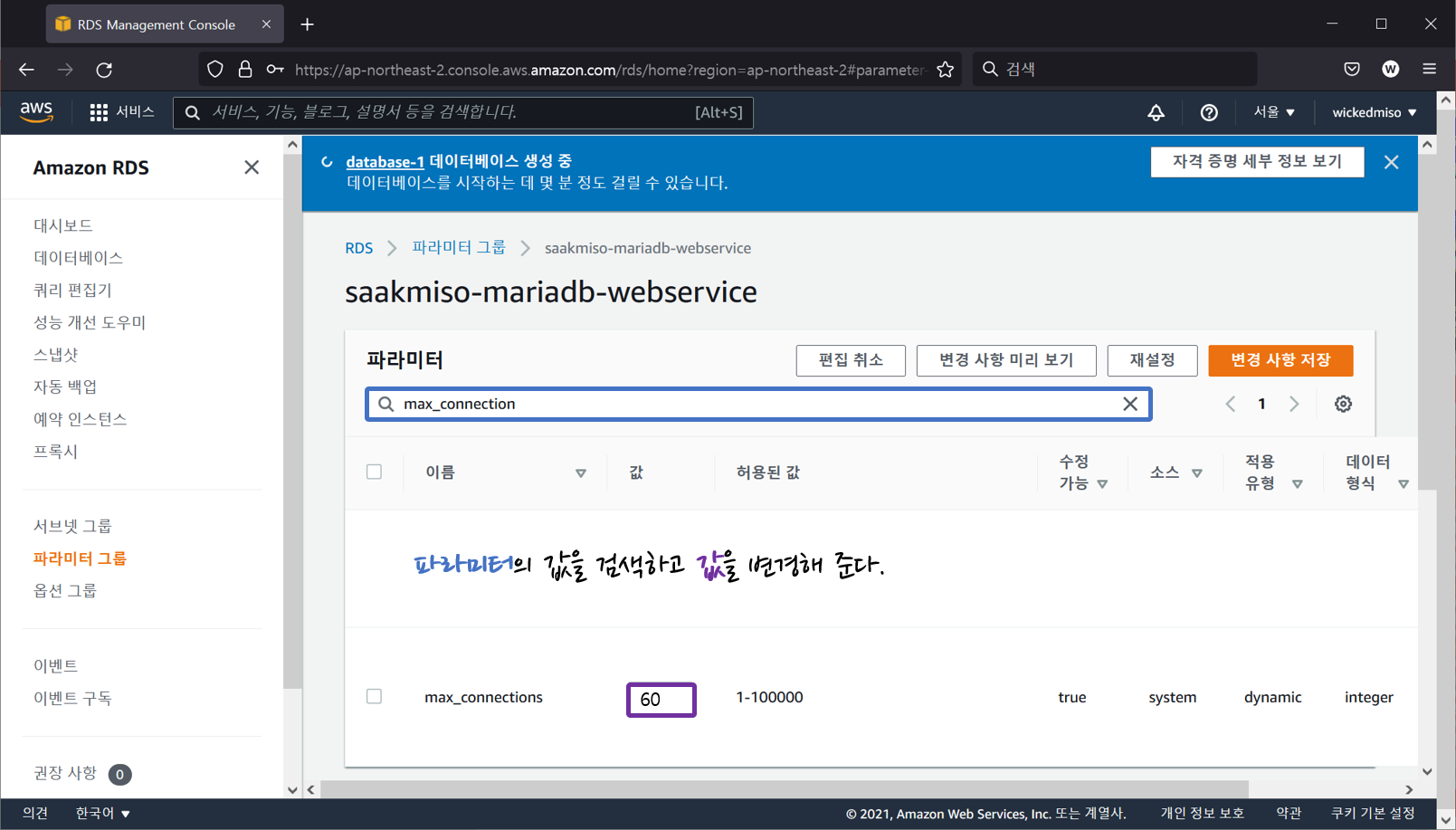The height and width of the screenshot is (830, 1456).
Task: Open the tracking protection shield icon
Action: 215,70
